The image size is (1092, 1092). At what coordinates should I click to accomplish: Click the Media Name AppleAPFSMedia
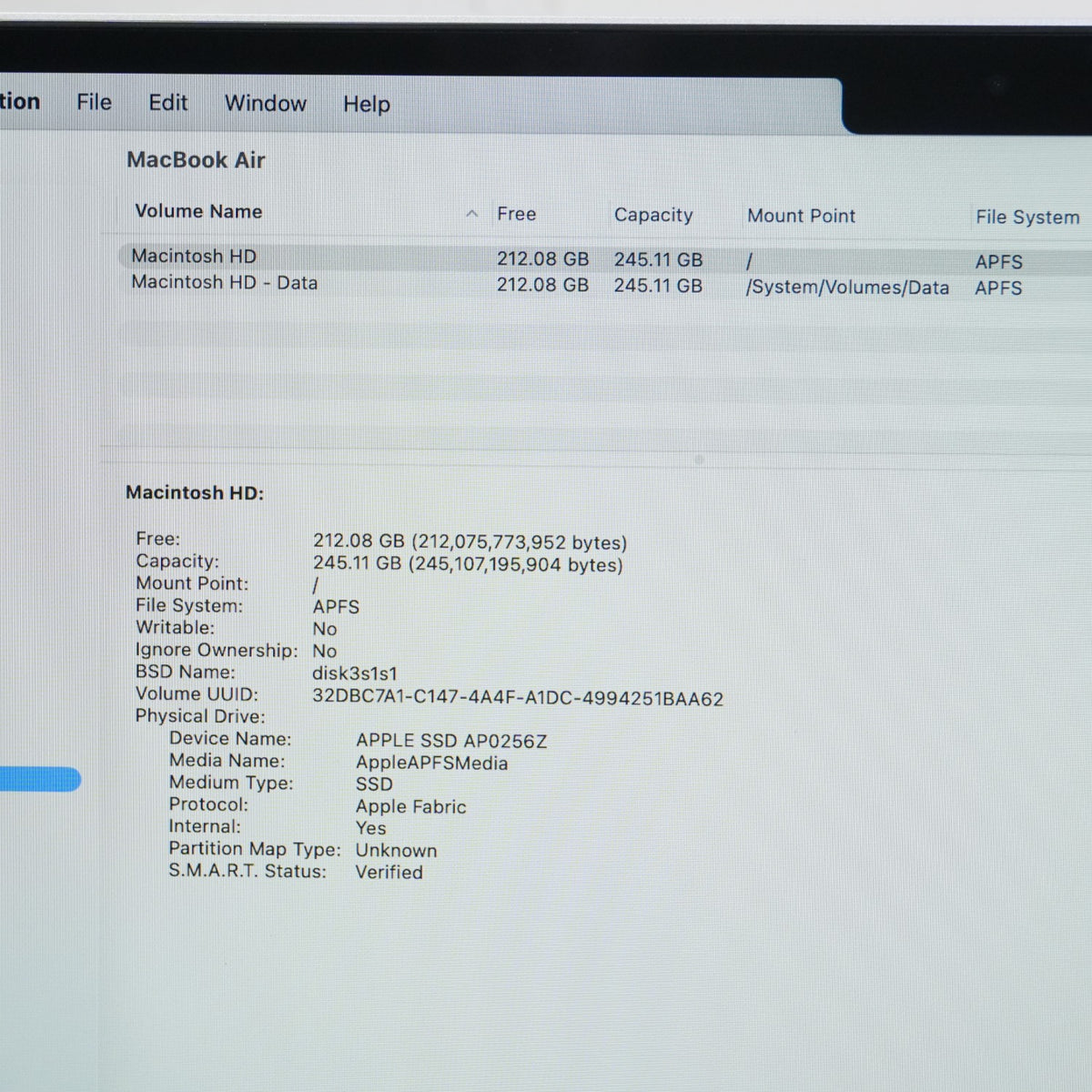[x=431, y=763]
